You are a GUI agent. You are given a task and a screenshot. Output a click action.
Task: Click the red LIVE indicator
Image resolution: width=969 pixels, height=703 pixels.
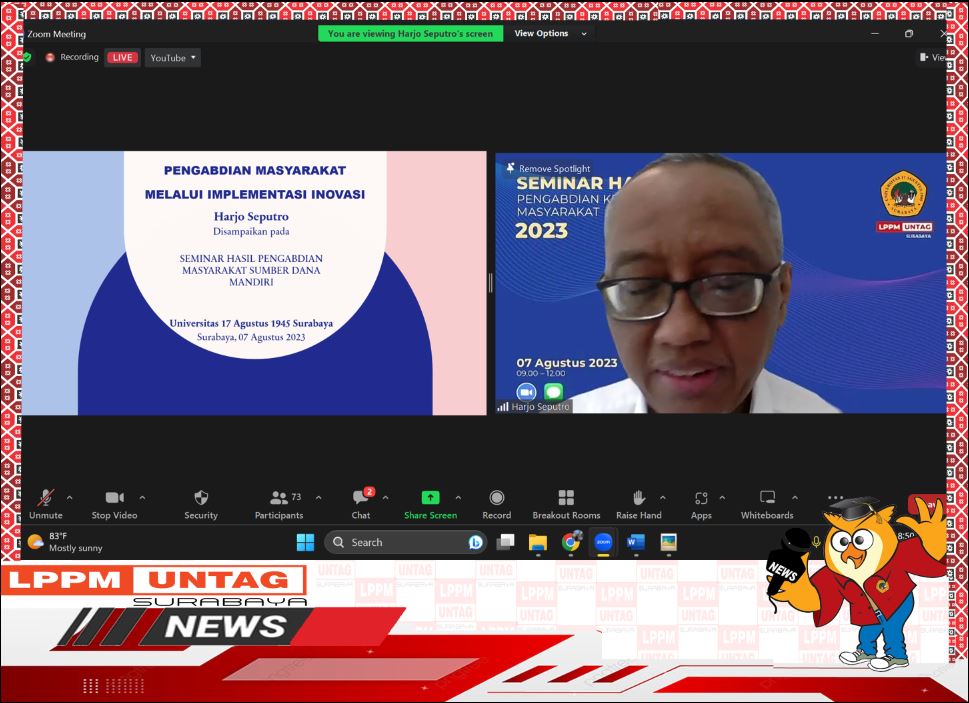(122, 57)
